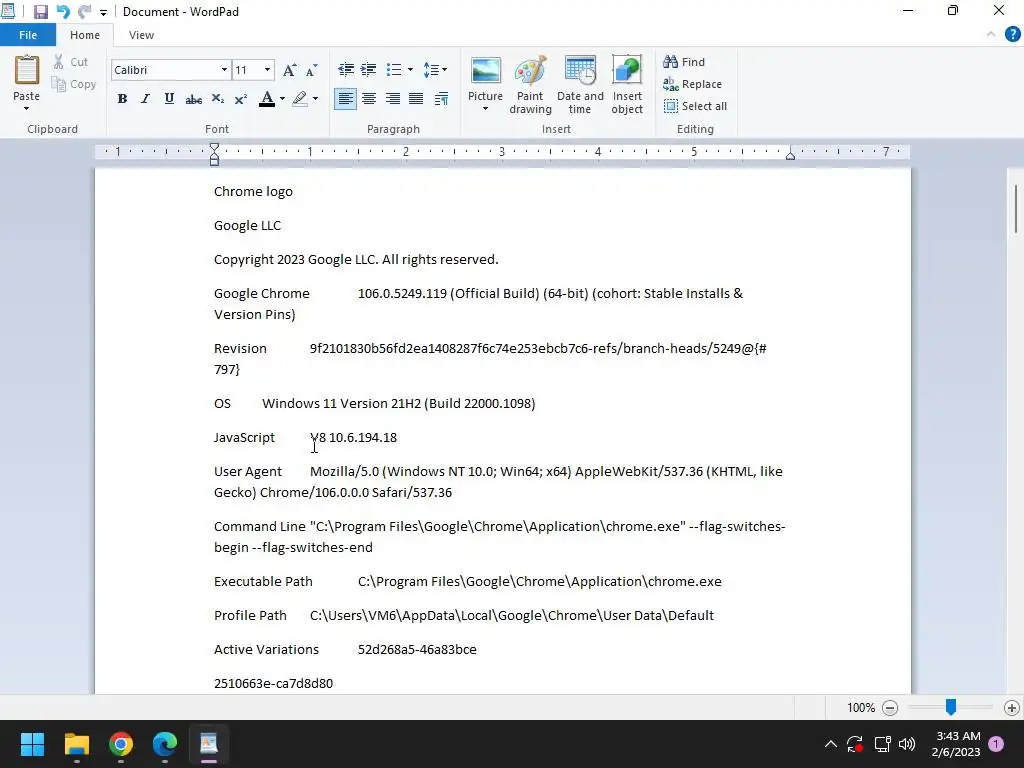Toggle subscript formatting
Image resolution: width=1024 pixels, height=768 pixels.
[217, 99]
